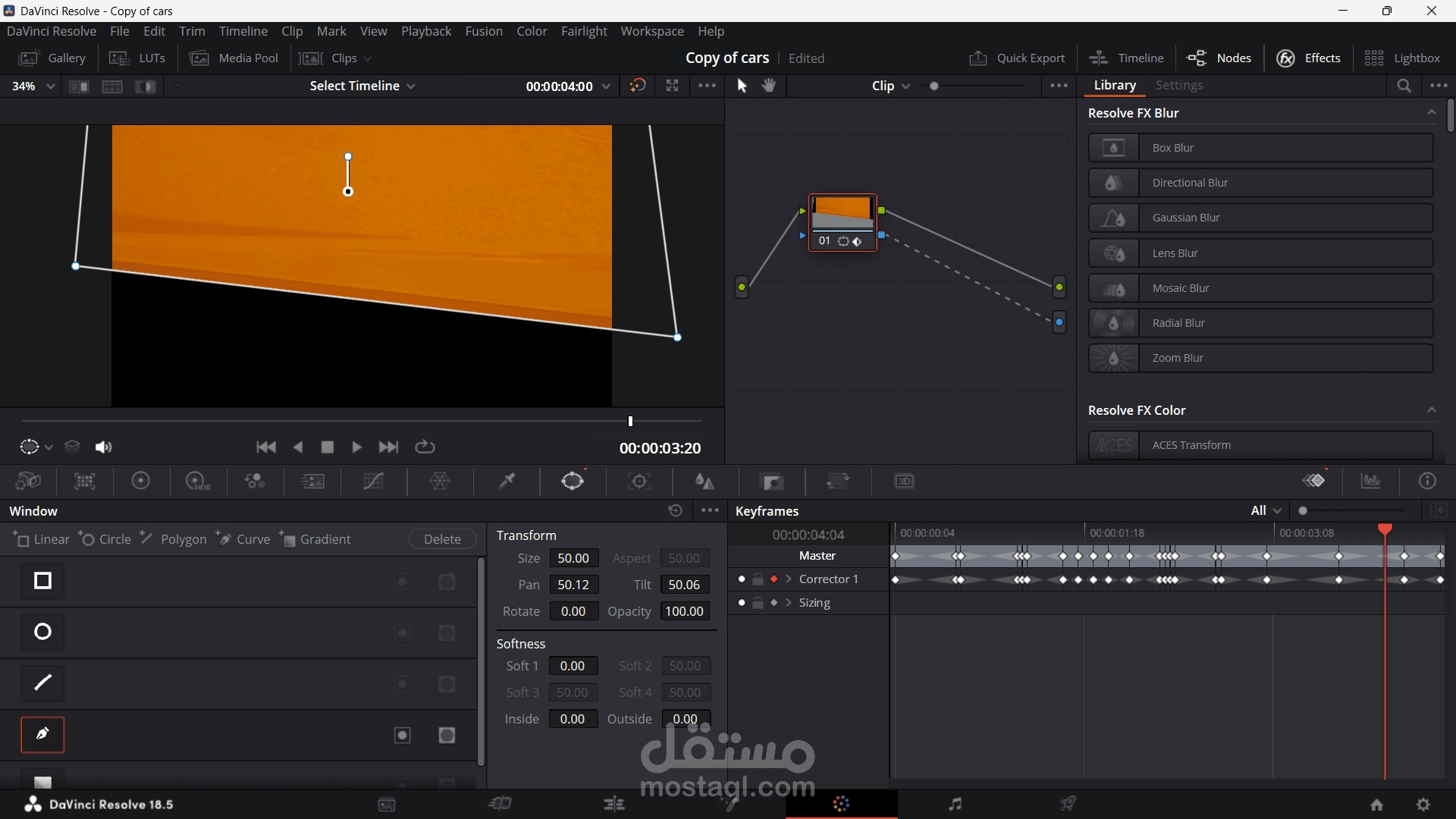Image resolution: width=1456 pixels, height=819 pixels.
Task: Open the Scopes panel icon
Action: click(x=1370, y=481)
